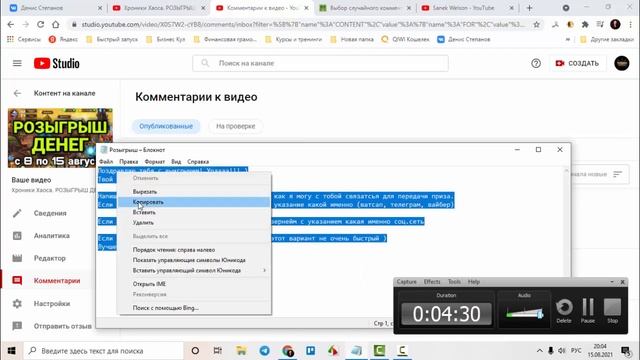Open the help question-mark icon
The width and height of the screenshot is (640, 360).
[x=536, y=63]
